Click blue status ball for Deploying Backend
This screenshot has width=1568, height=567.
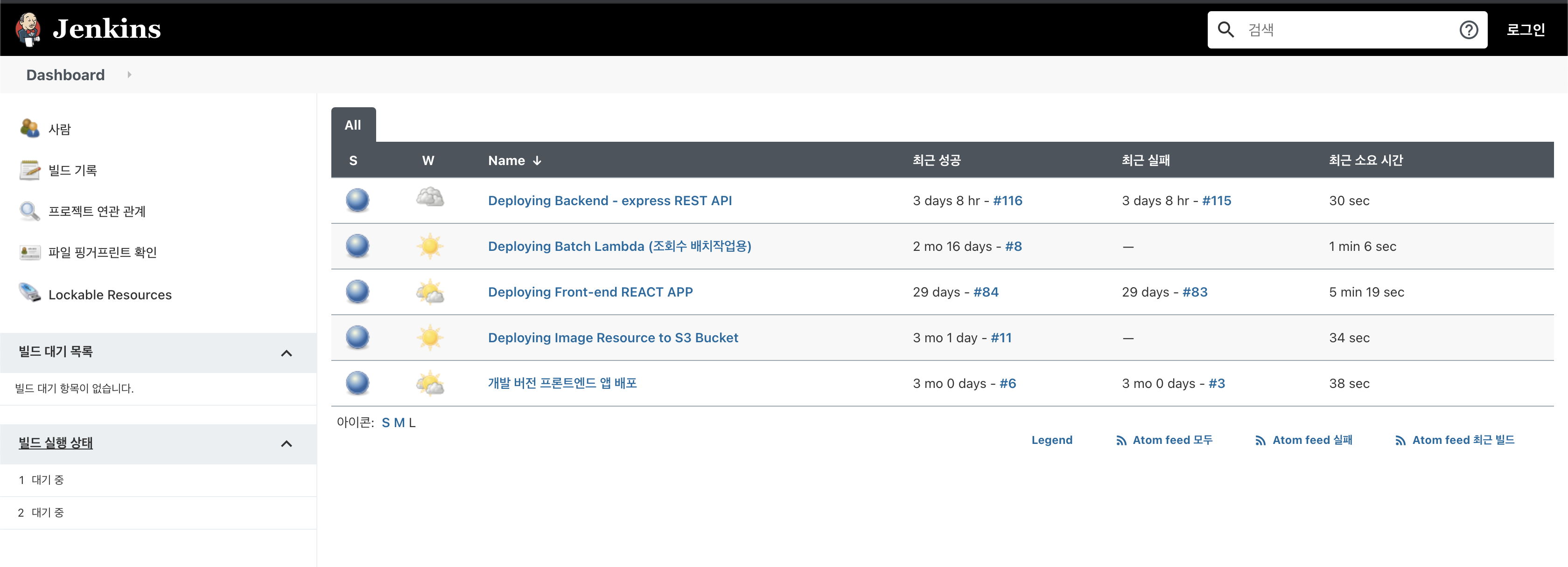[x=357, y=200]
